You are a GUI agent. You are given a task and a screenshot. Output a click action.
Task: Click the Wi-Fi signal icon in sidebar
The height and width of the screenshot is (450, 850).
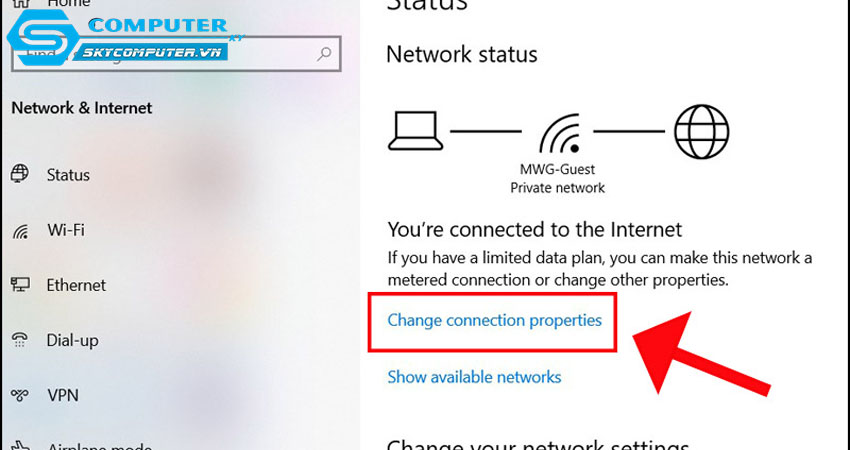pos(21,232)
